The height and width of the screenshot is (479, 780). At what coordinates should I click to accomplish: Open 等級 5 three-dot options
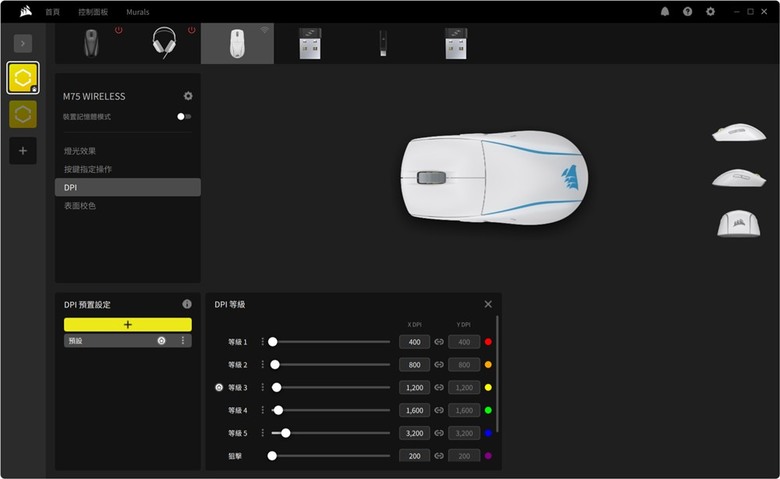262,433
